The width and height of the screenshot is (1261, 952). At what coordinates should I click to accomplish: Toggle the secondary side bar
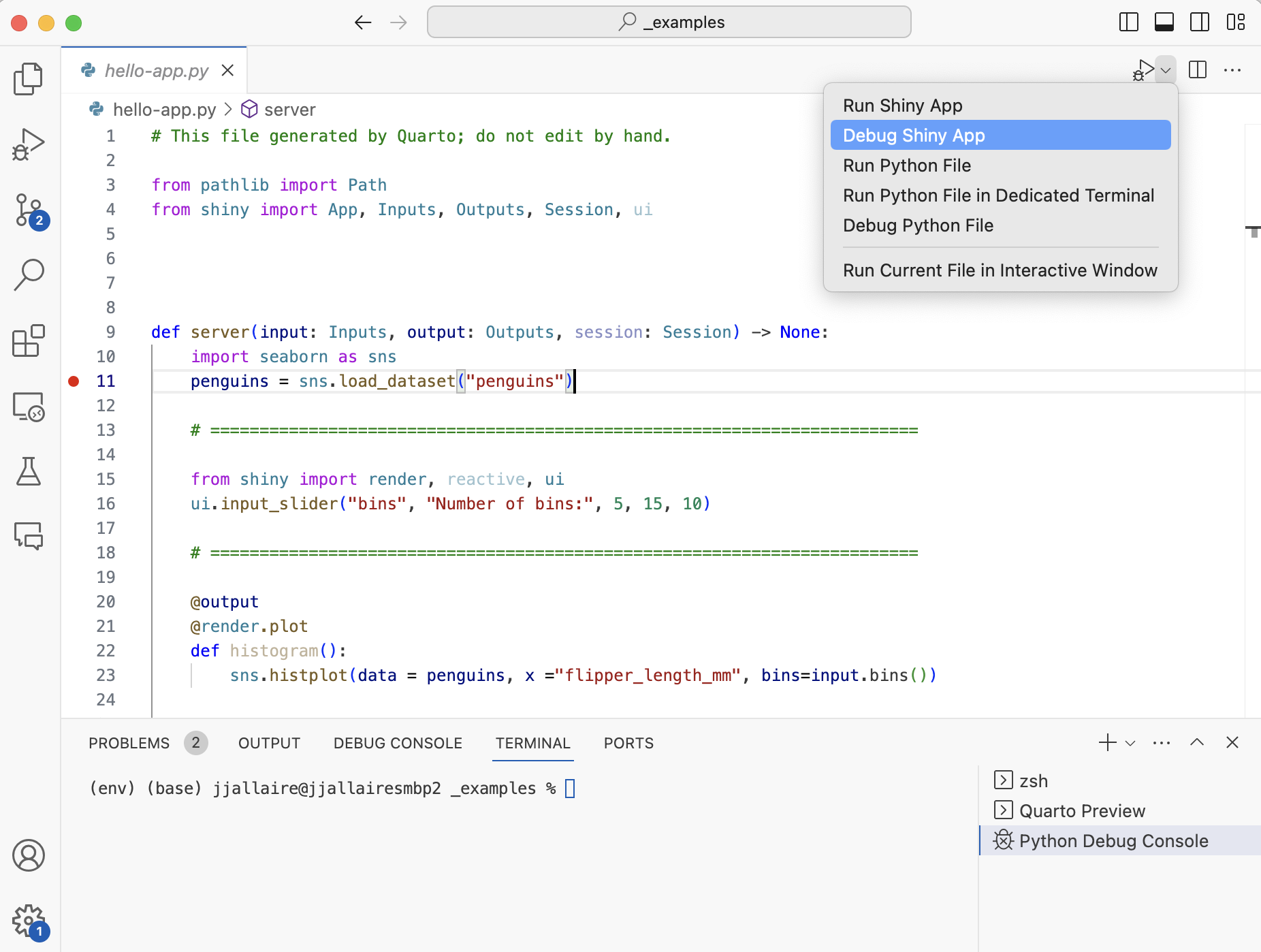(1200, 22)
